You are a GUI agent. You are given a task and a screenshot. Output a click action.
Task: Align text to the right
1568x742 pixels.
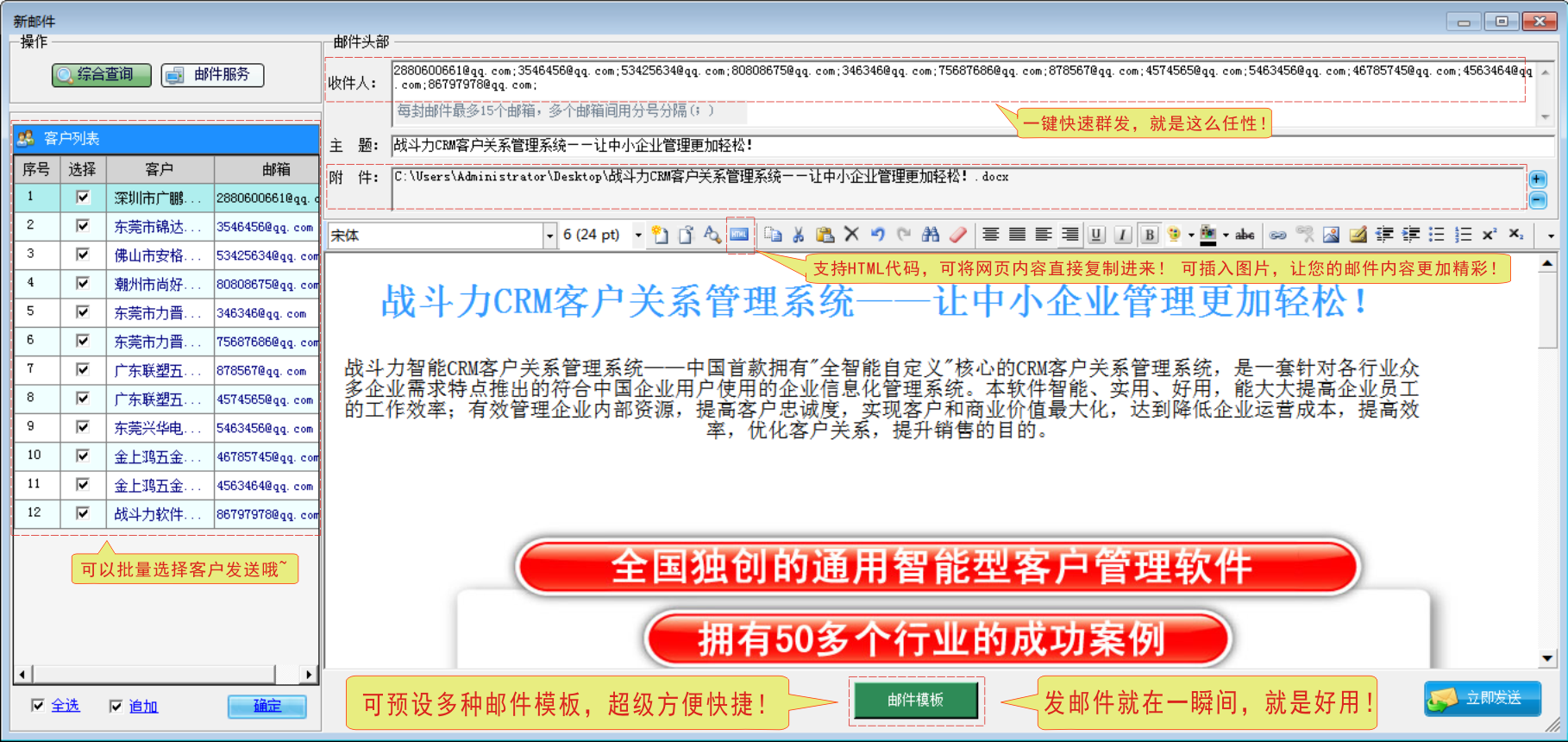tap(1070, 235)
